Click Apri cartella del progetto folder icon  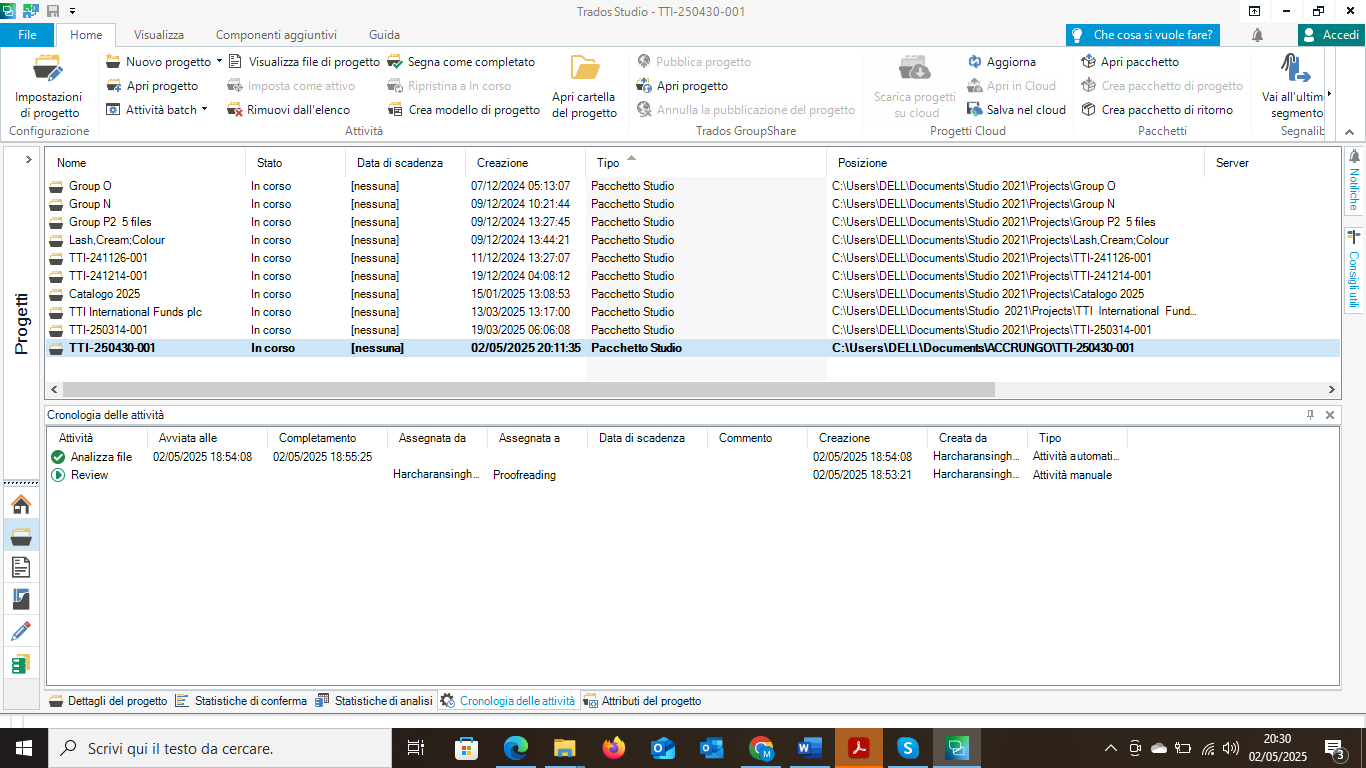point(585,70)
